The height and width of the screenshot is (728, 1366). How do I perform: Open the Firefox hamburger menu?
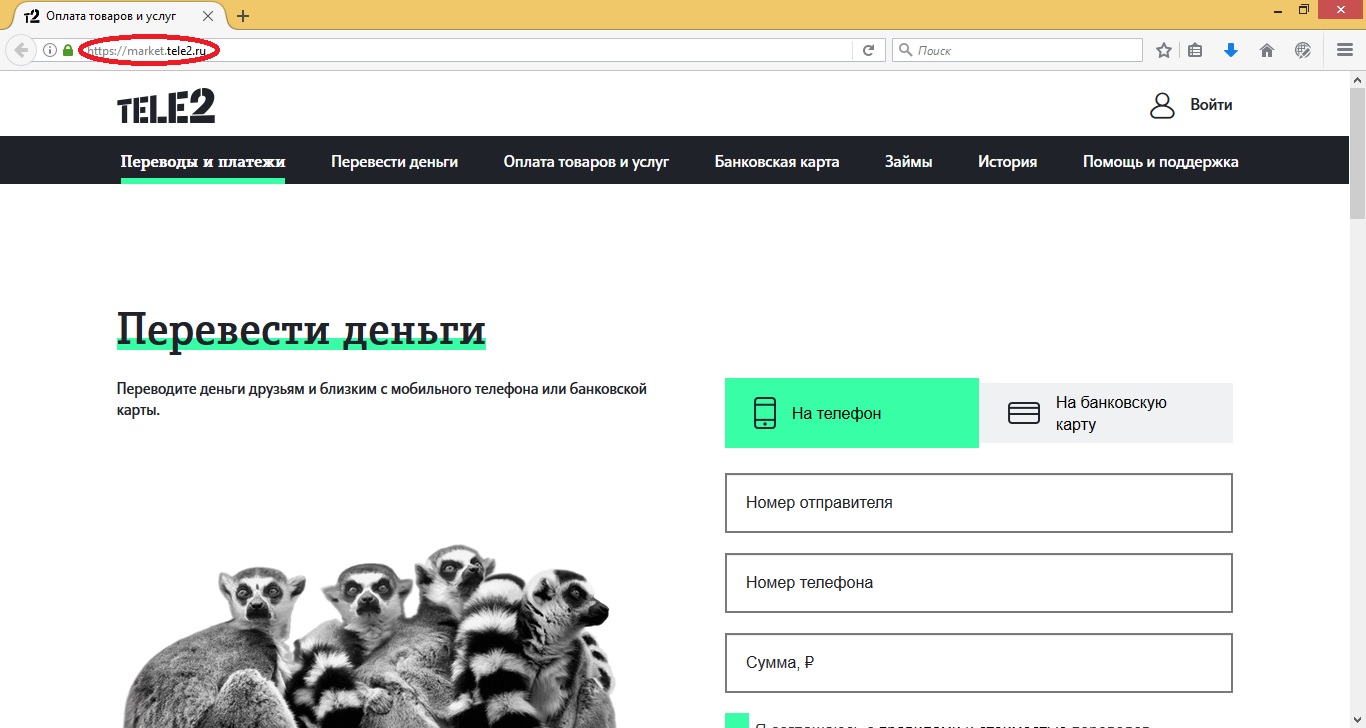1345,50
